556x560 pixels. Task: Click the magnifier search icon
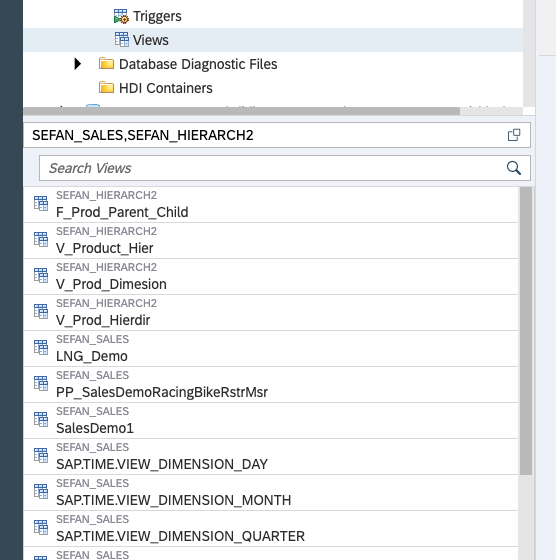(514, 168)
